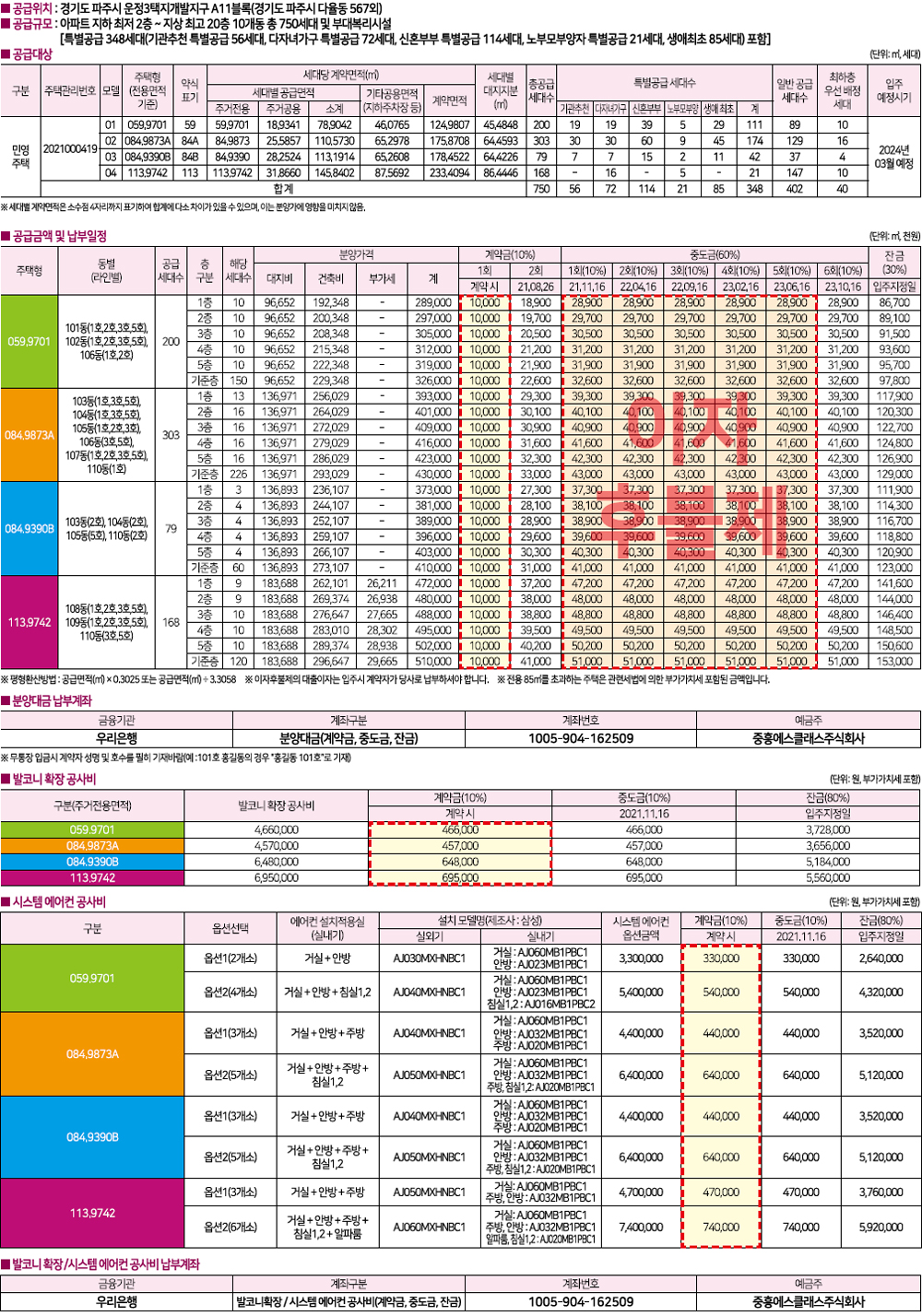Screen dimensions: 922x1316
Task: Click '중흥에스클래스주식회사' in the bottom account table
Action: pyautogui.click(x=809, y=1301)
